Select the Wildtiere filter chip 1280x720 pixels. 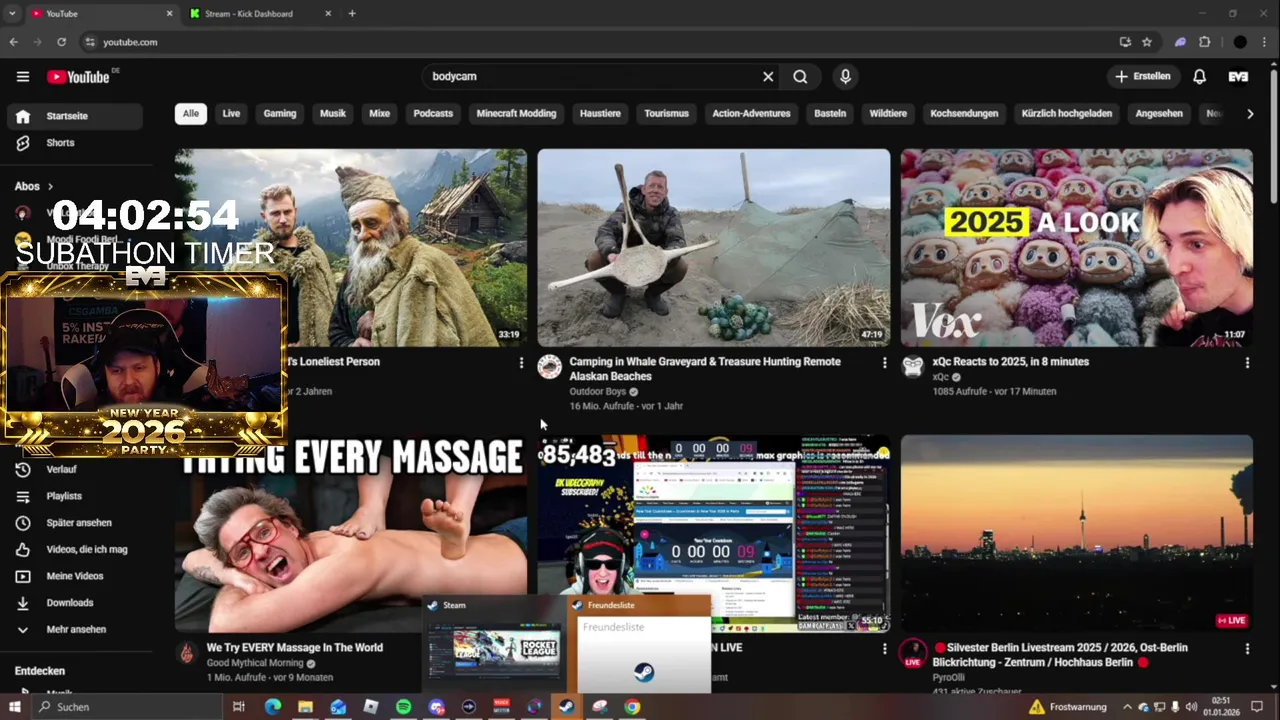tap(888, 113)
